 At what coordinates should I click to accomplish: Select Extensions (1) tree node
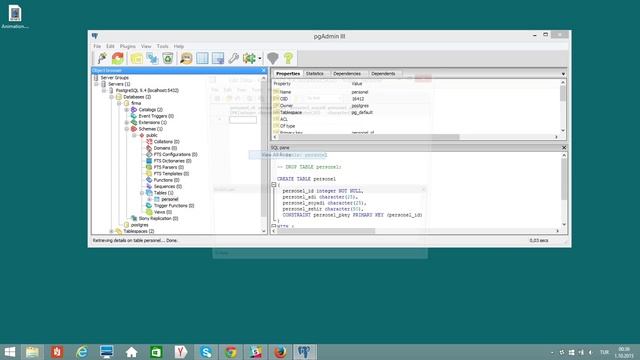coord(153,122)
